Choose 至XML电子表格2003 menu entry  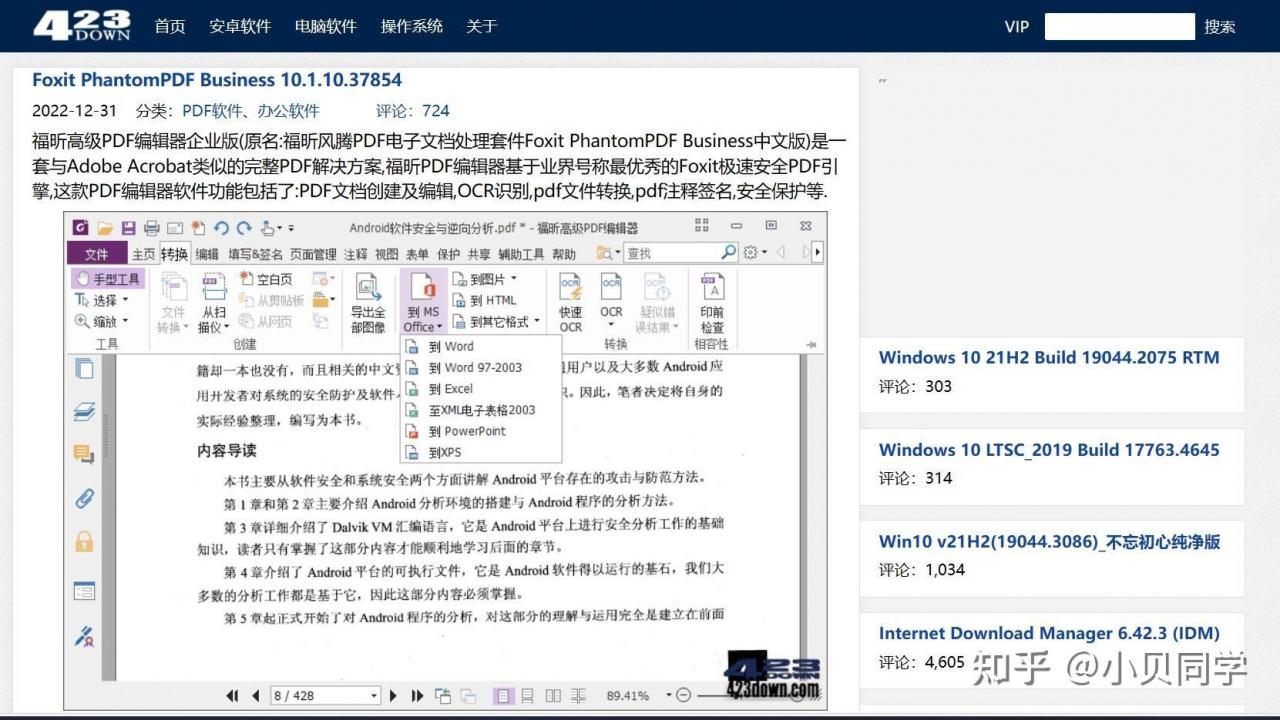coord(481,409)
